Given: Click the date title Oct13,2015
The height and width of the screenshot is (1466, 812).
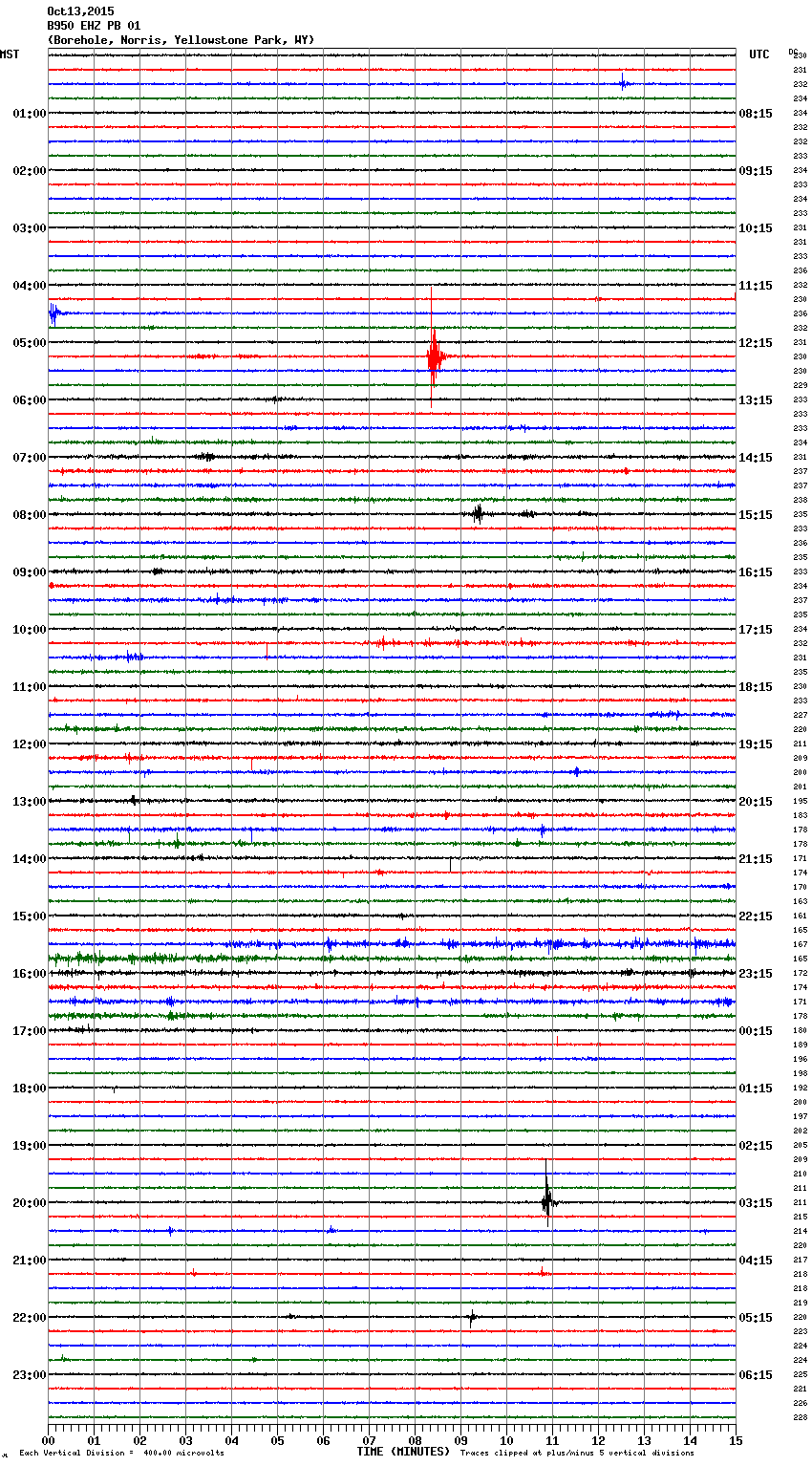Looking at the screenshot, I should click(80, 11).
